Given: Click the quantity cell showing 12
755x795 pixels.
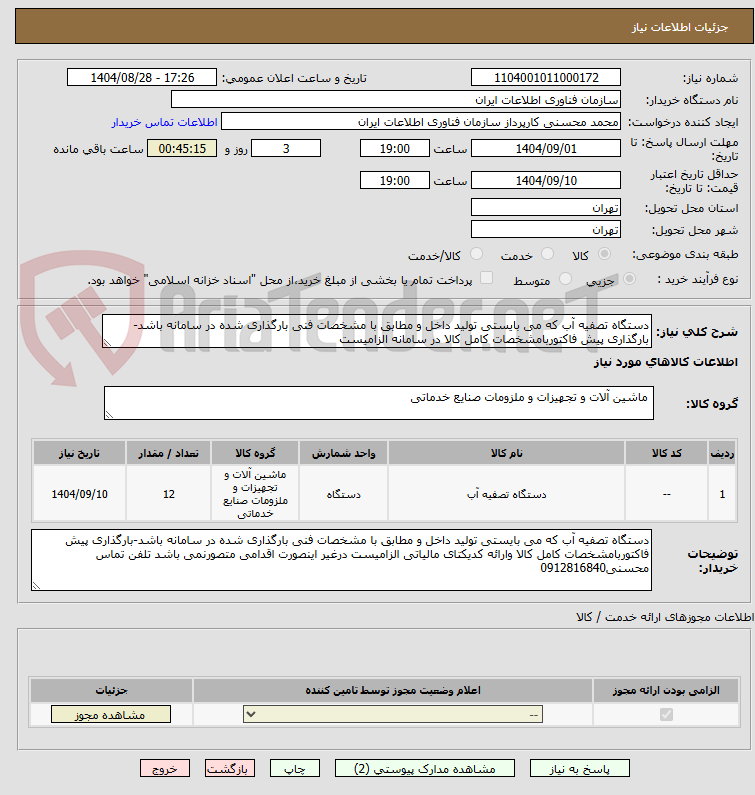Looking at the screenshot, I should 169,494.
